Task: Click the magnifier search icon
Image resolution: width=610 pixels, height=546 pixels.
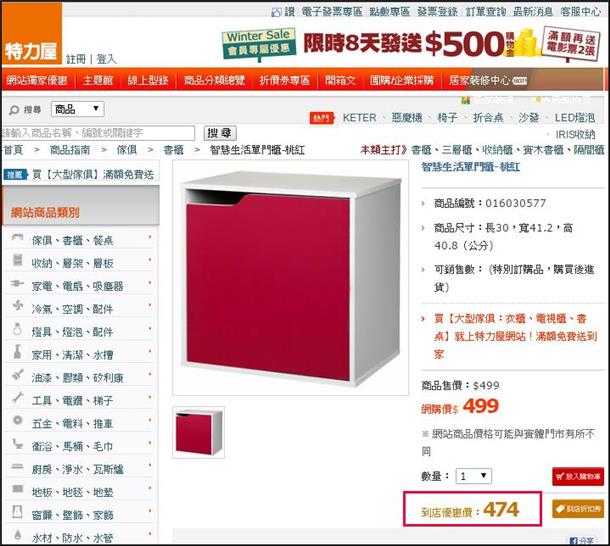Action: (14, 110)
